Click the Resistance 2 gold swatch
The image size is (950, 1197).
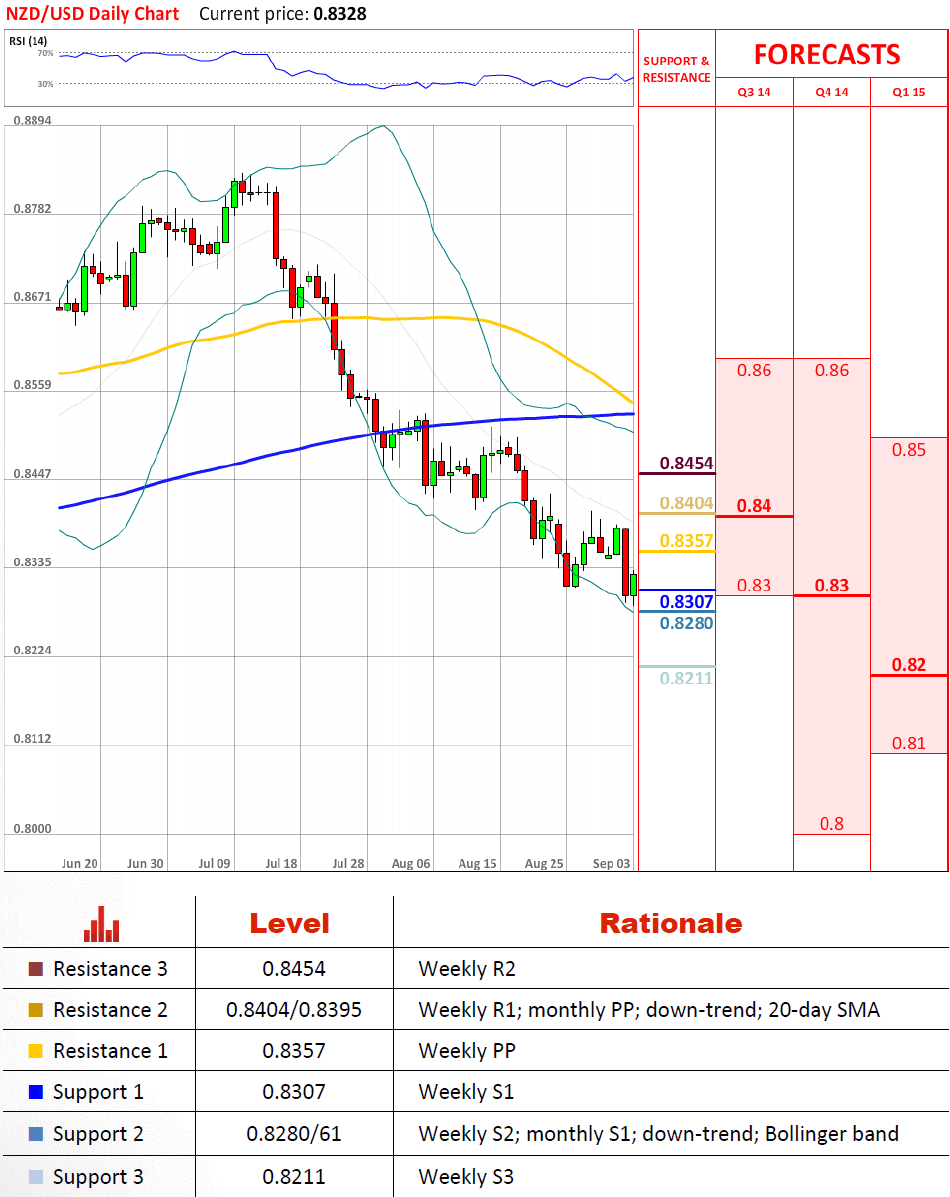tap(36, 1010)
